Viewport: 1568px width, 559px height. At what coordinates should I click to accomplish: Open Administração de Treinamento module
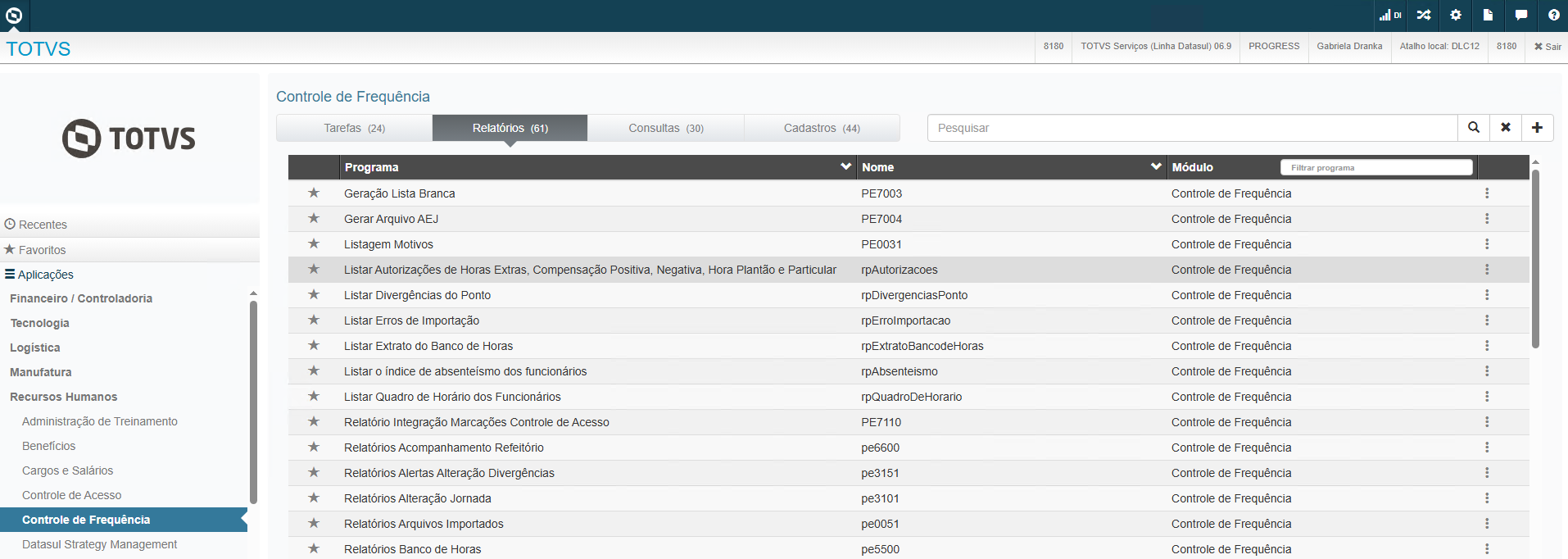click(x=100, y=421)
